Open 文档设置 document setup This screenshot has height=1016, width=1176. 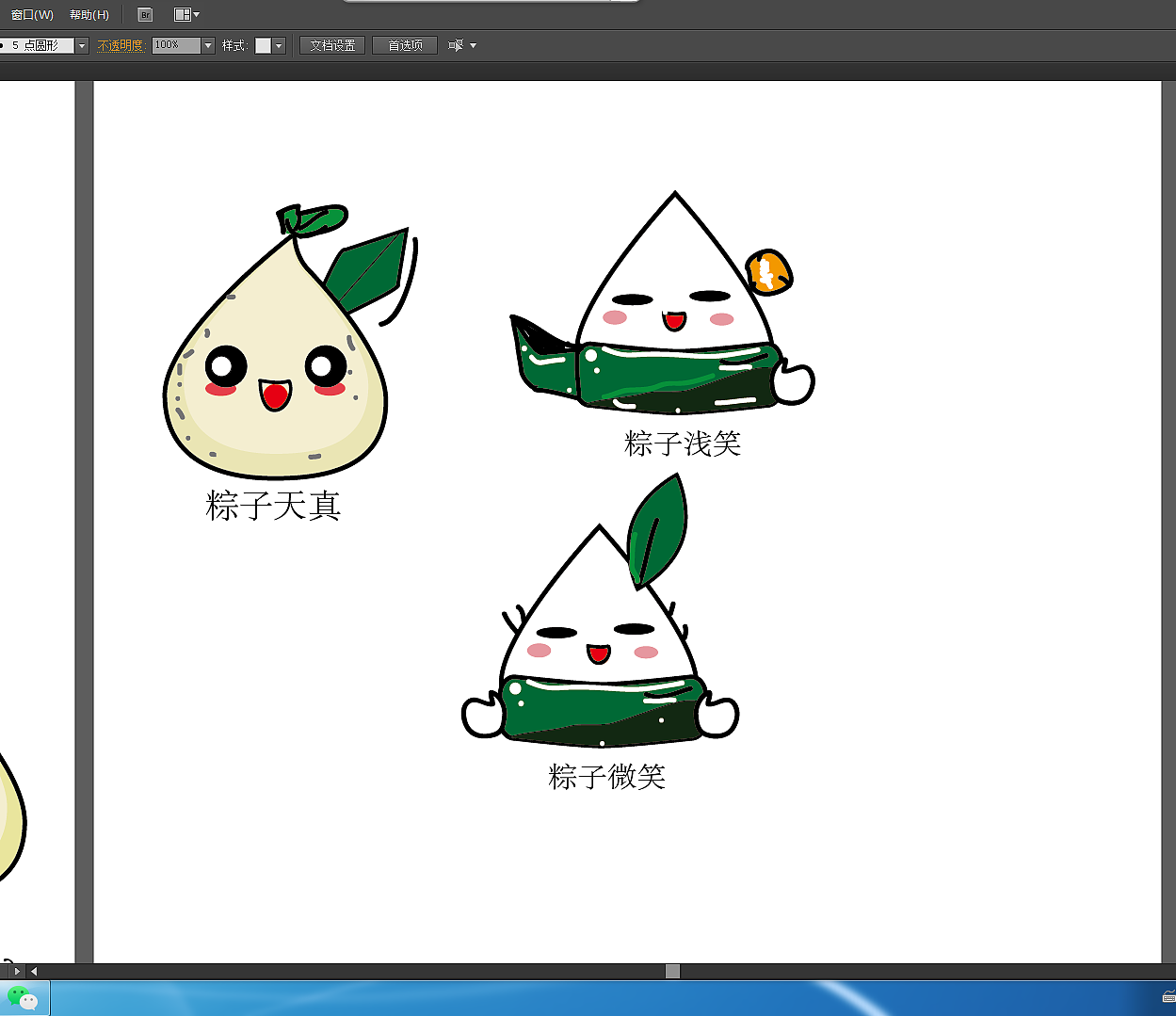332,45
